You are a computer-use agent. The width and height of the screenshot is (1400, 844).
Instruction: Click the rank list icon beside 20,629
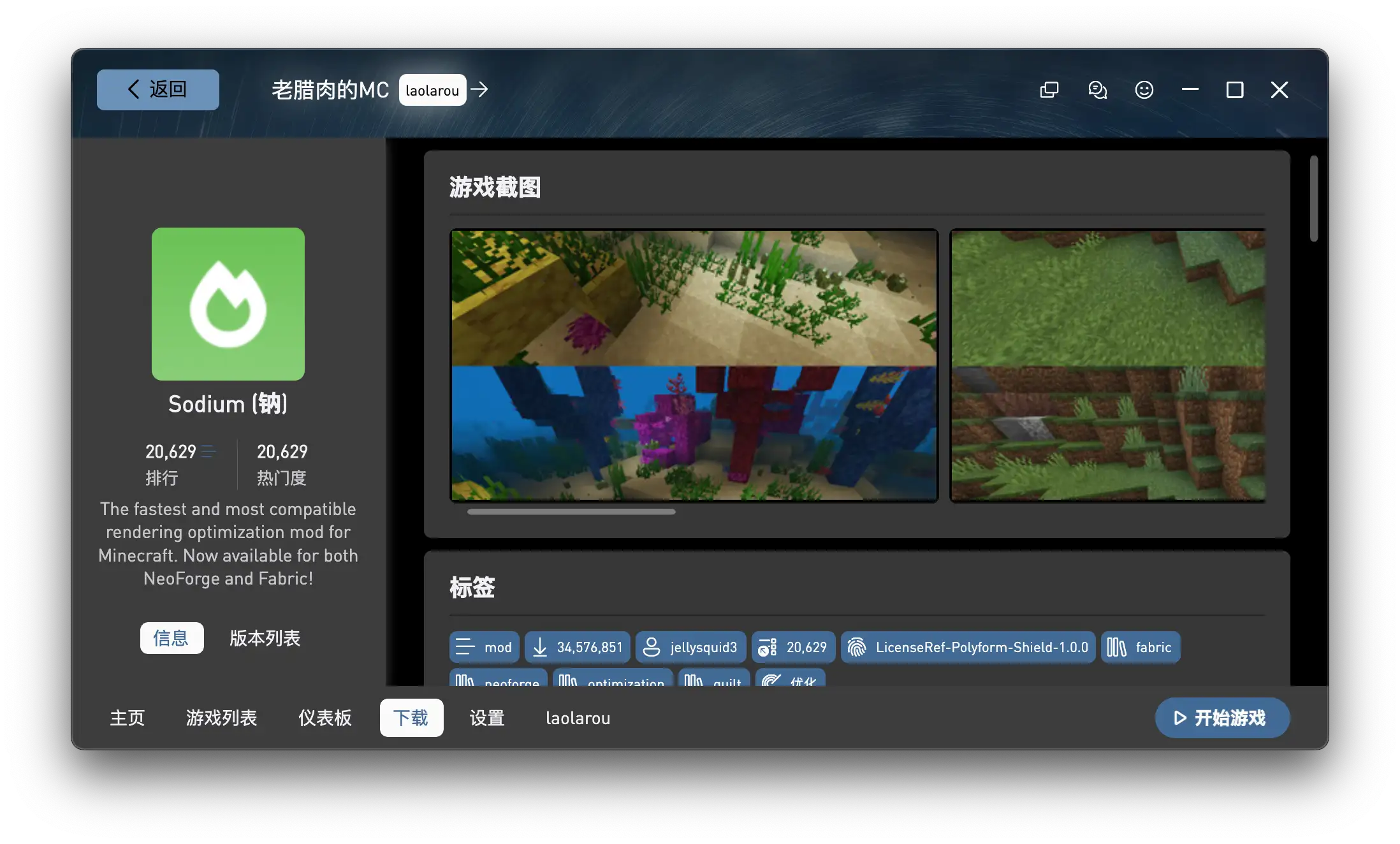coord(208,451)
